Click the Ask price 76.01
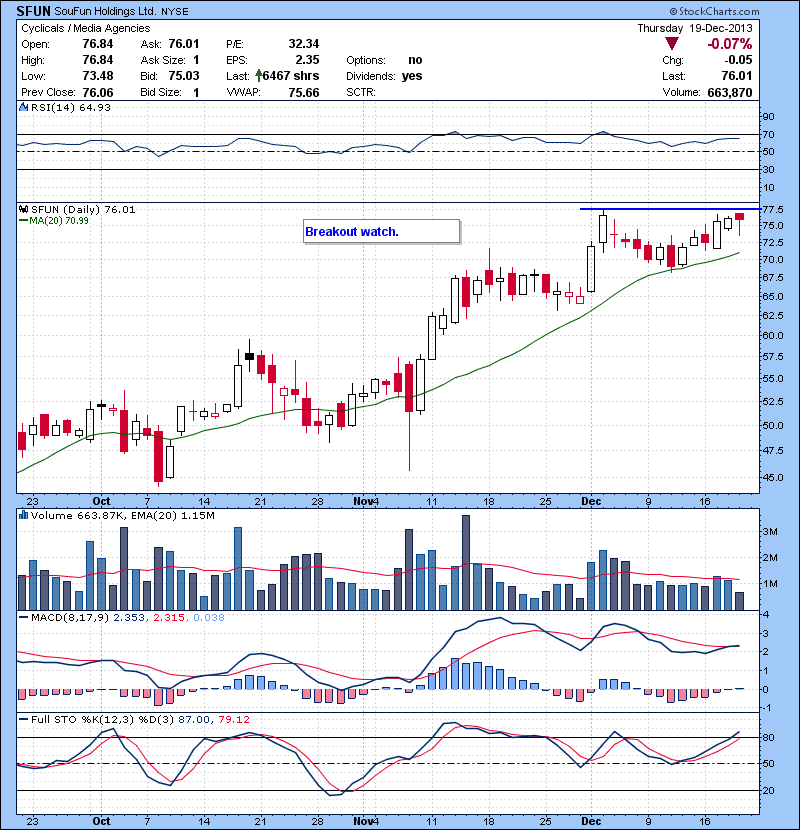800x830 pixels. coord(184,44)
